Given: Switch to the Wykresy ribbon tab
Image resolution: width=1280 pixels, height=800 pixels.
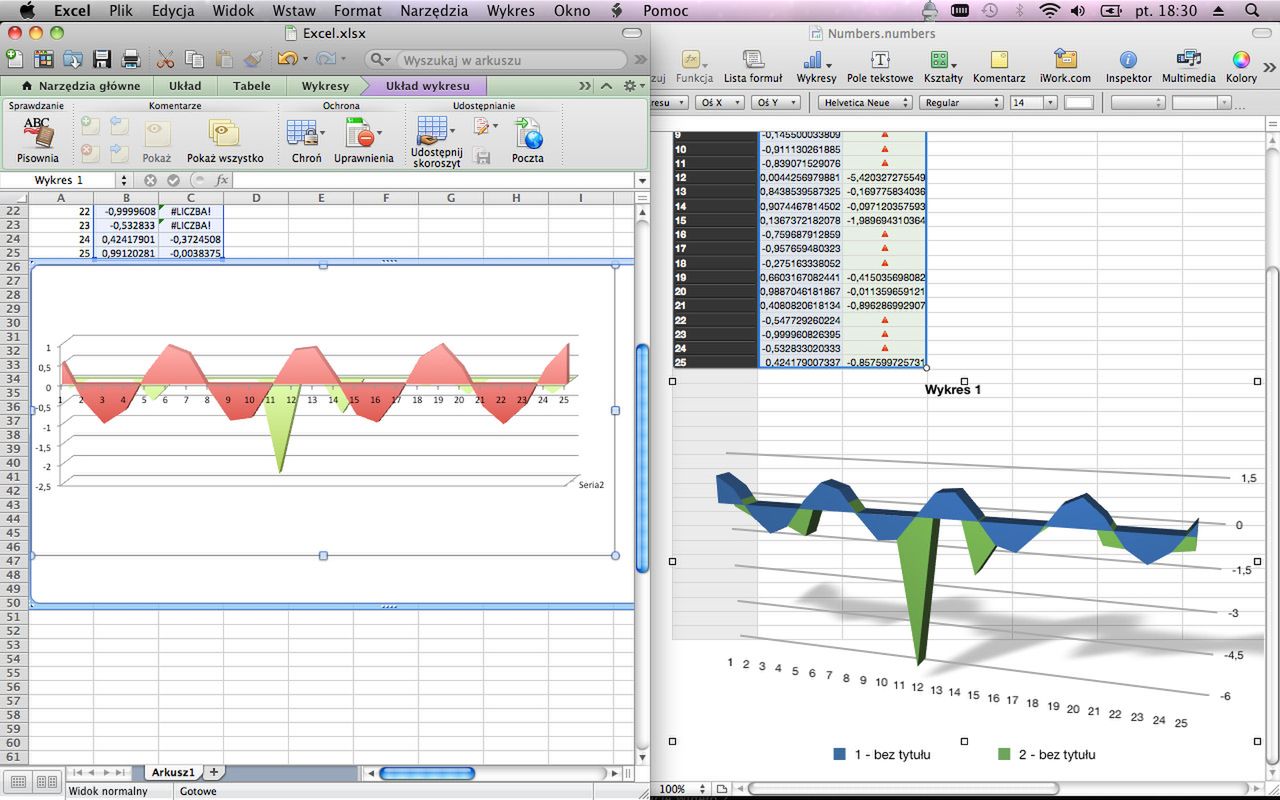Looking at the screenshot, I should [x=325, y=86].
